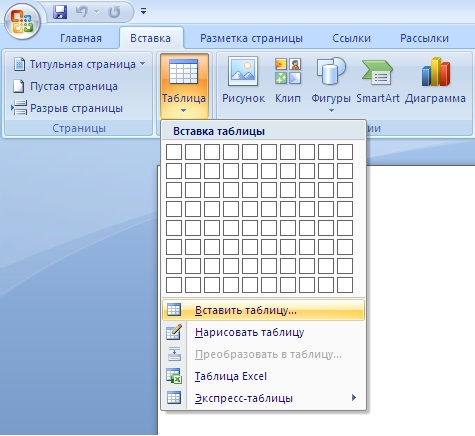
Task: Save document with floppy disk icon
Action: [60, 12]
